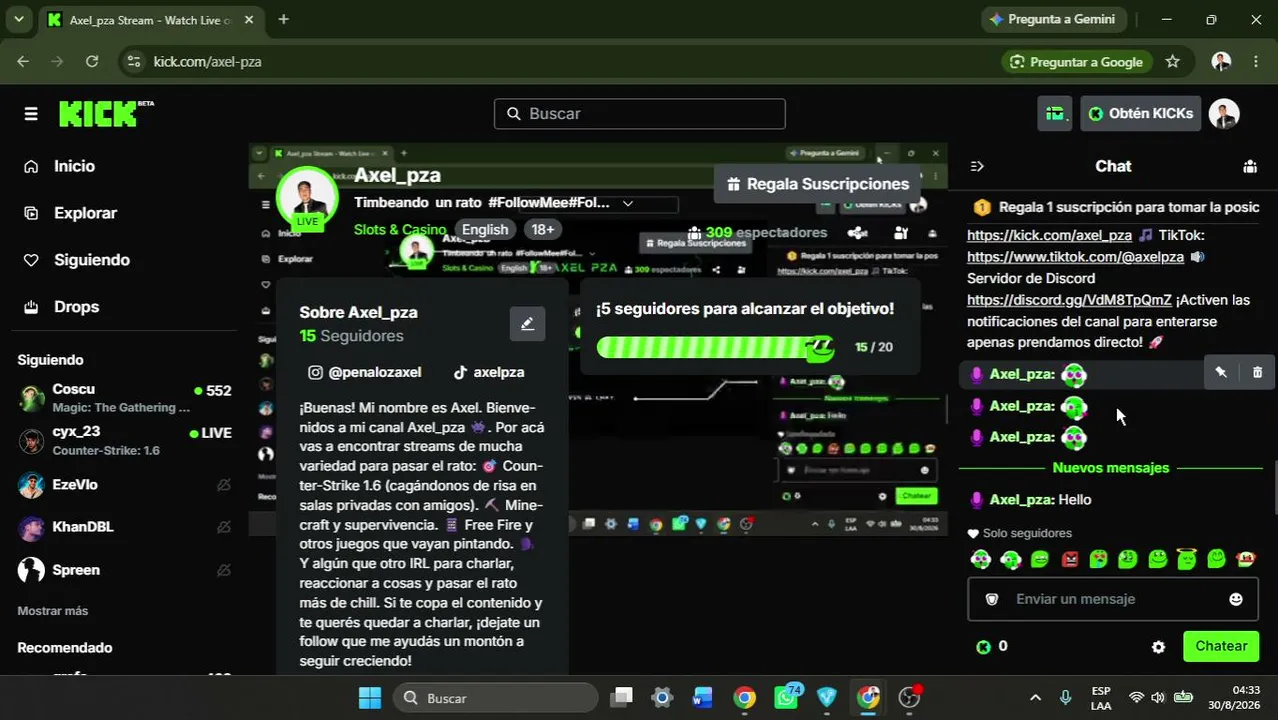
Task: Open the dashboard icon beside Obtén KICKs
Action: click(x=1055, y=114)
